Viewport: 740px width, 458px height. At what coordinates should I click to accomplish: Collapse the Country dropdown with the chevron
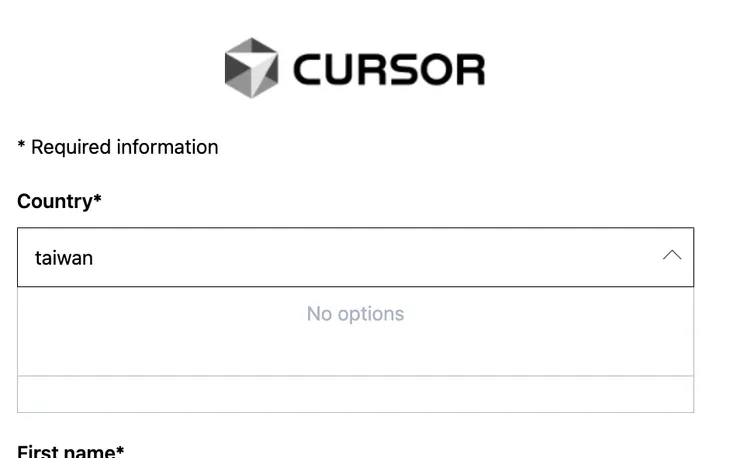(x=672, y=256)
